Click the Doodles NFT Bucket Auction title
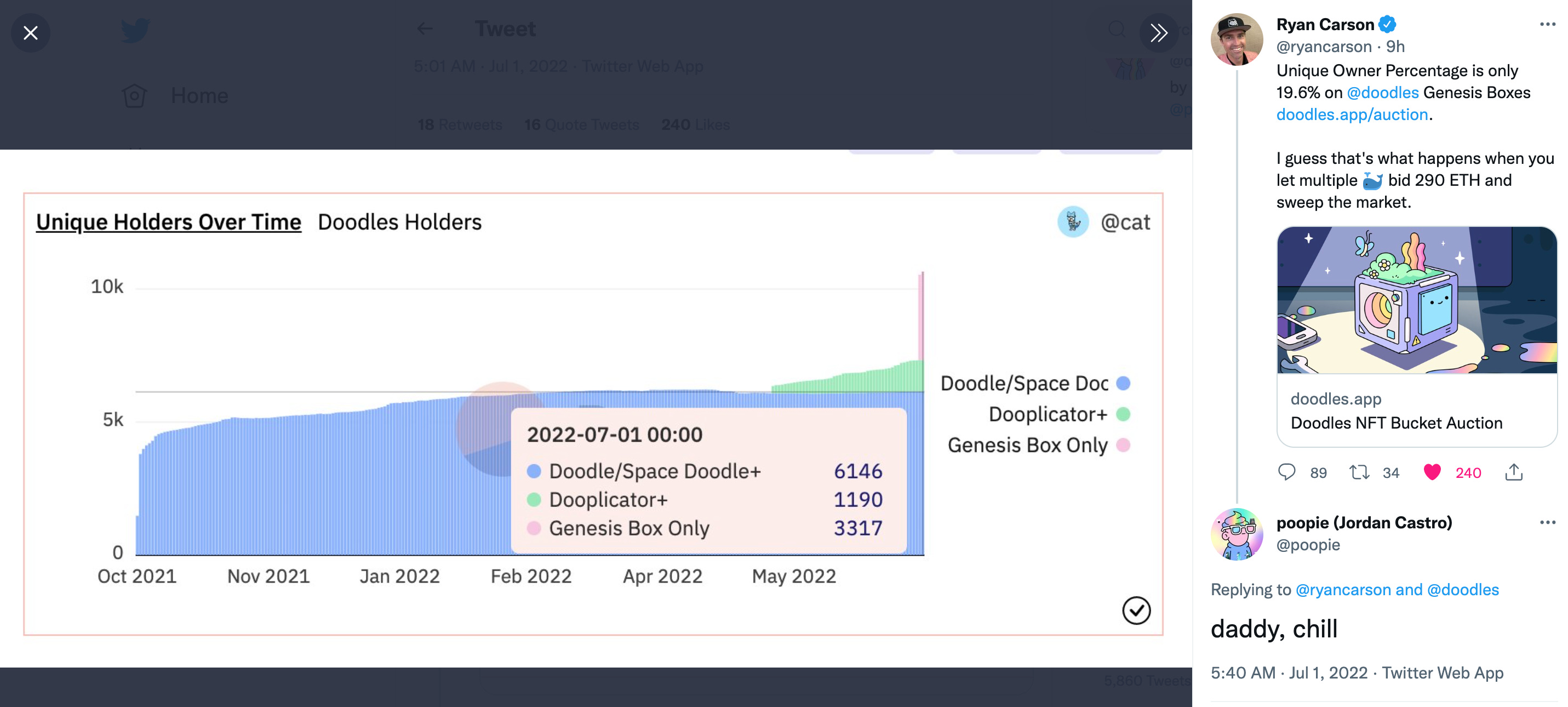This screenshot has width=1568, height=707. 1397,423
